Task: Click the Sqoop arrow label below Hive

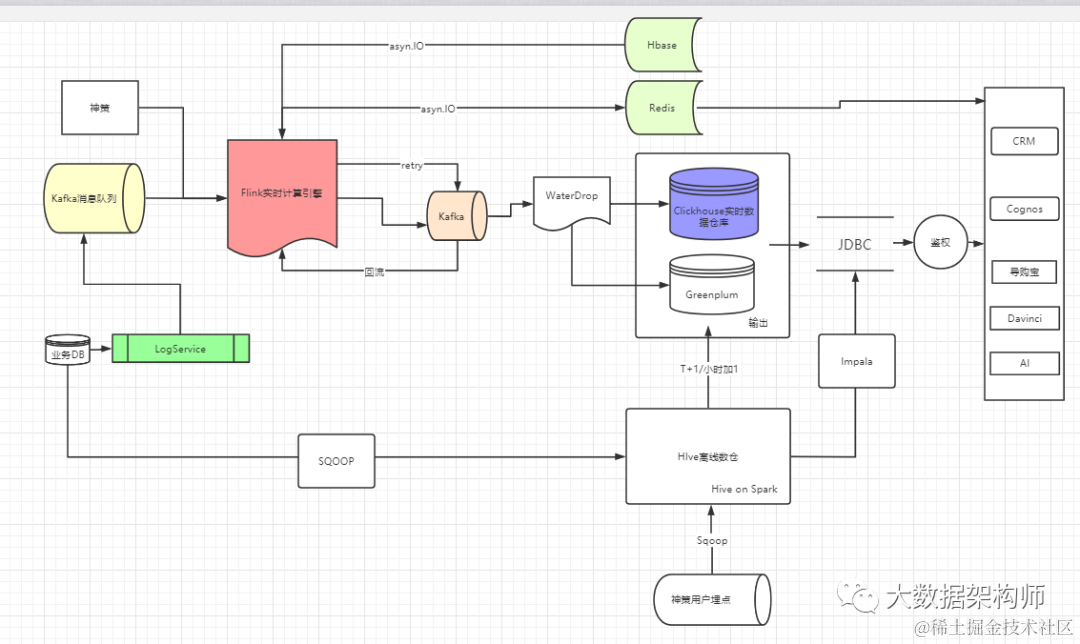Action: click(x=712, y=540)
